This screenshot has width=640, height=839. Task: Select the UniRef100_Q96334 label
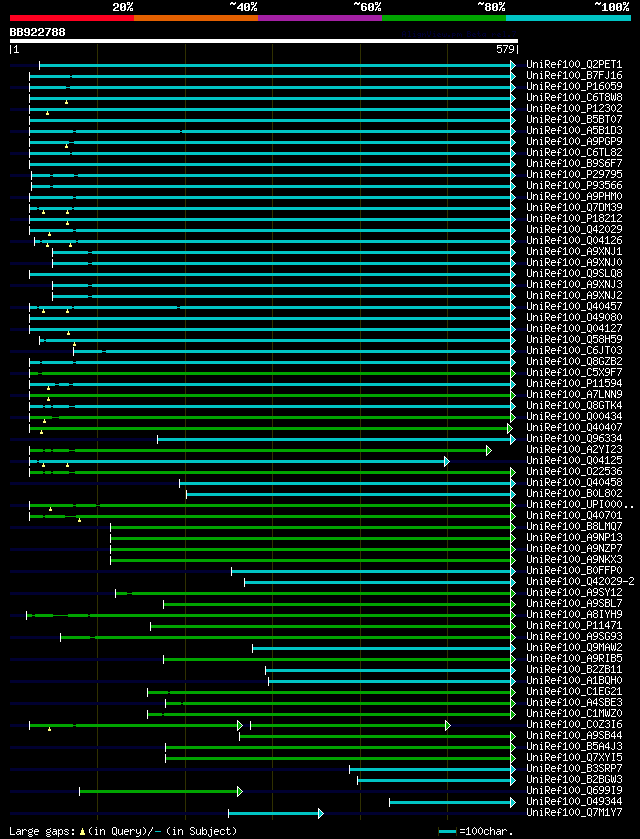pyautogui.click(x=574, y=438)
